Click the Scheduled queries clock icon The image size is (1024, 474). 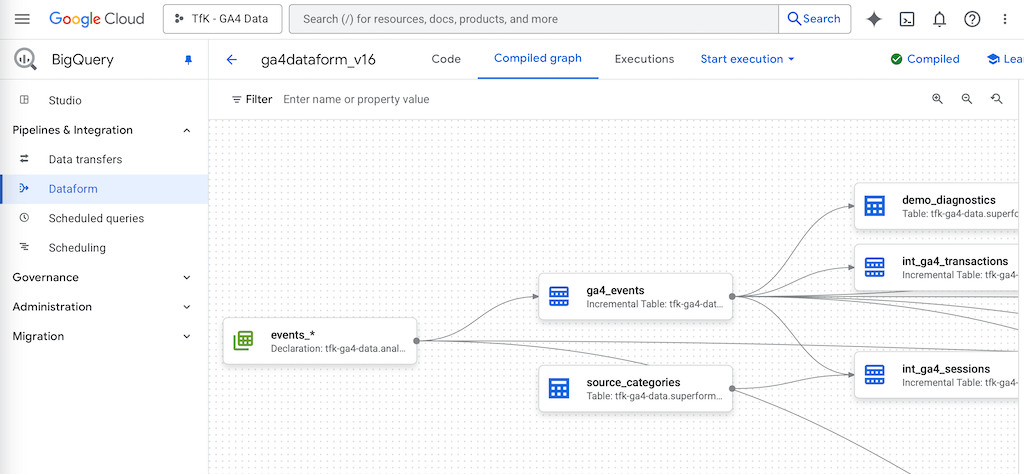pos(25,217)
